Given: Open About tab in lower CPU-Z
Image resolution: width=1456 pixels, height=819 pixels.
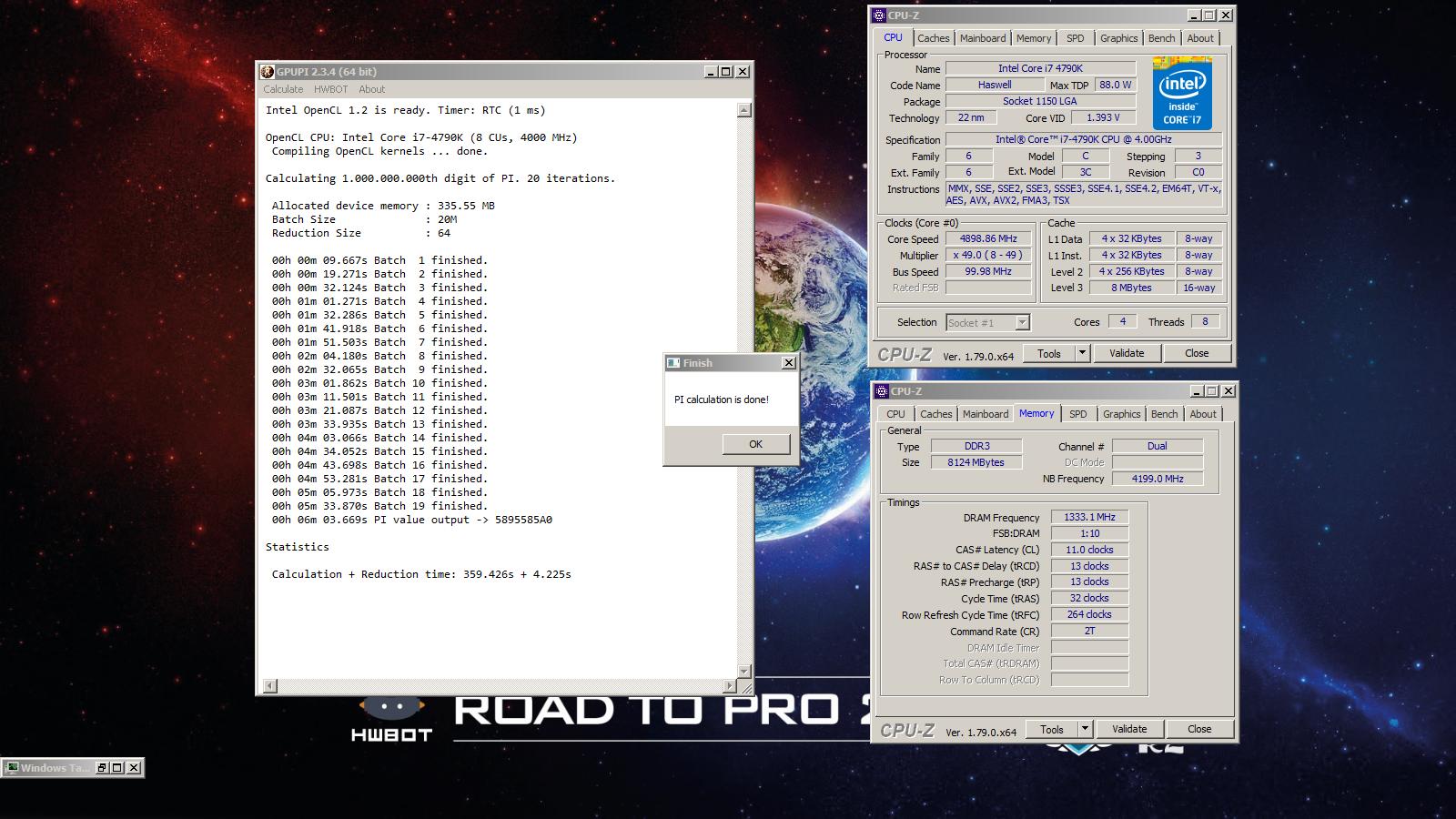Looking at the screenshot, I should coord(1203,414).
